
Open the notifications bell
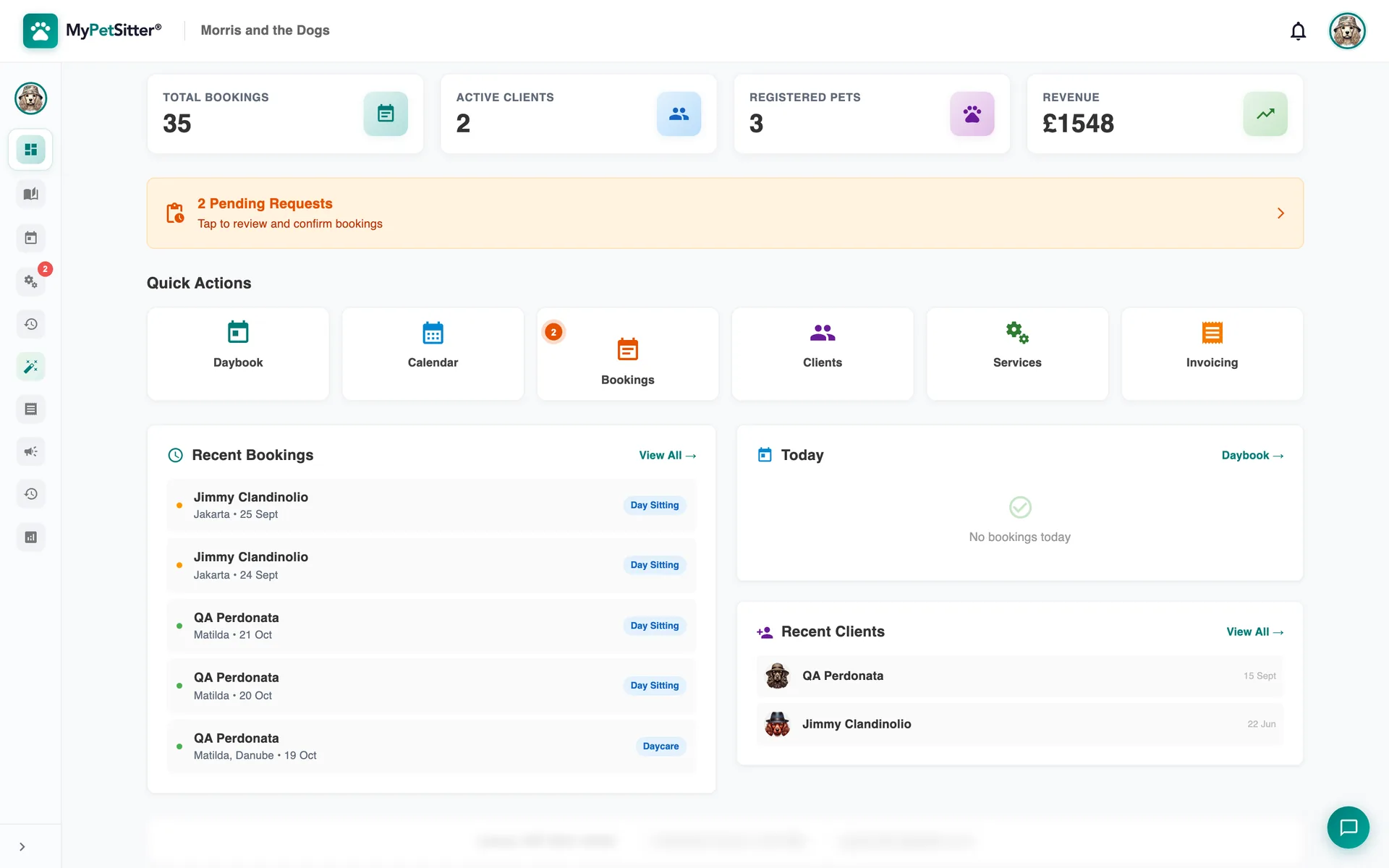coord(1298,31)
